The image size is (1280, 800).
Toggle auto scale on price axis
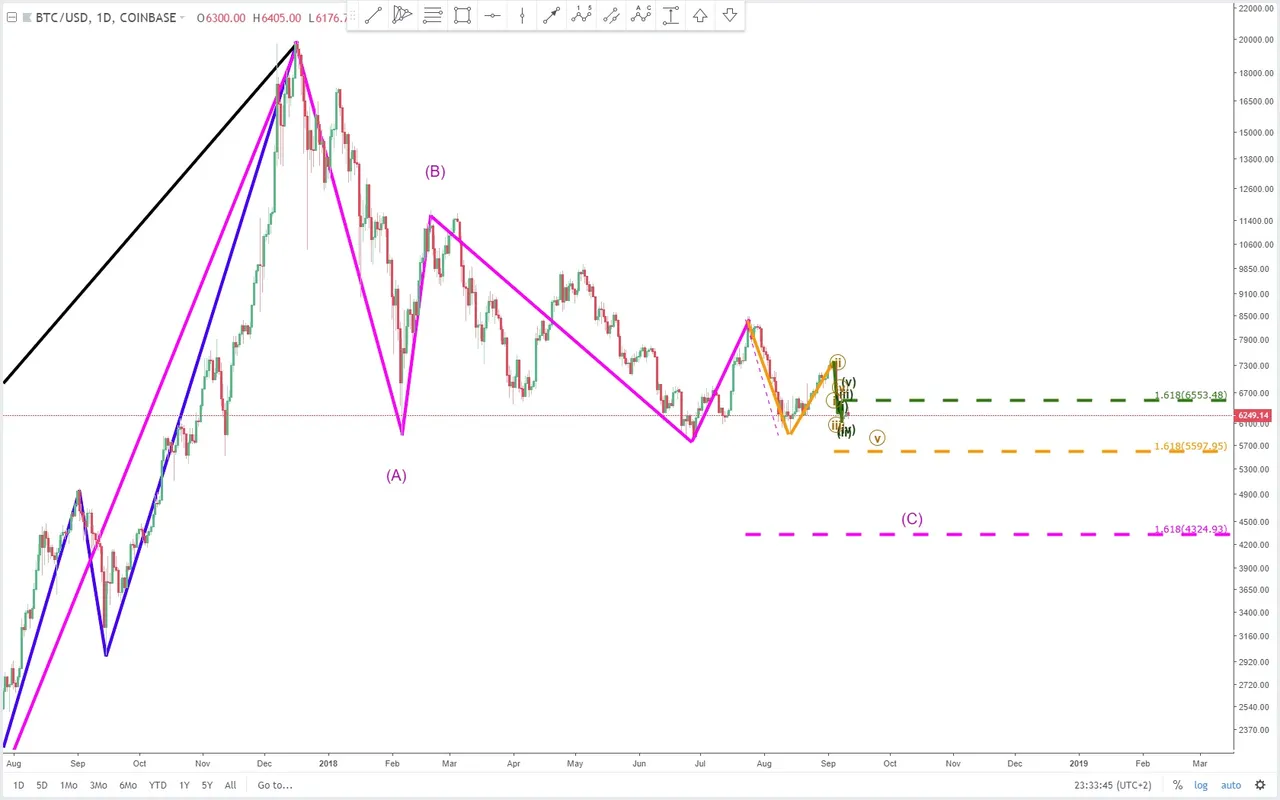pos(1231,785)
